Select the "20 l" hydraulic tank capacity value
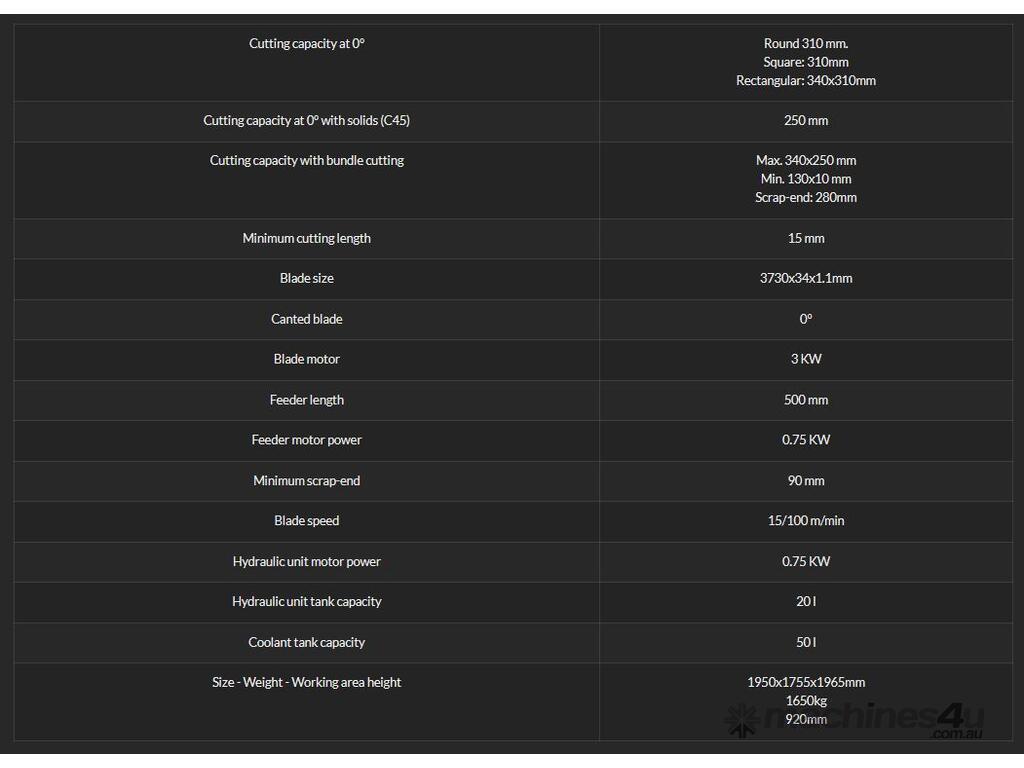The image size is (1024, 768). tap(805, 602)
